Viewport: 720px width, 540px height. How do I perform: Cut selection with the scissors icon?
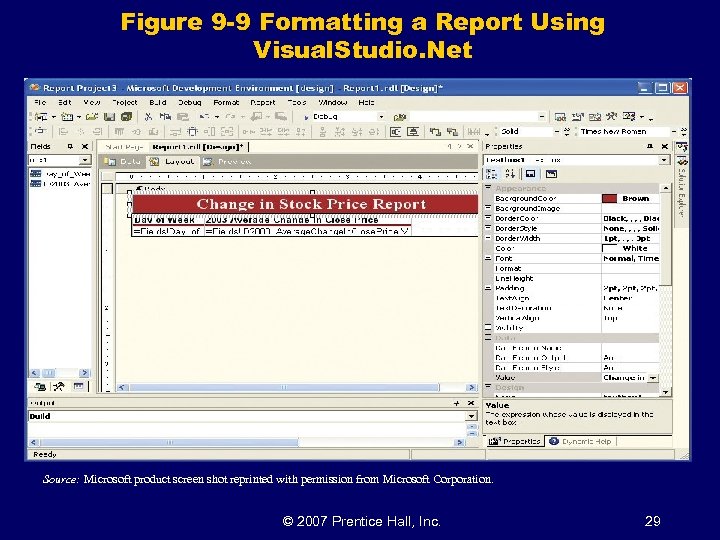point(148,117)
